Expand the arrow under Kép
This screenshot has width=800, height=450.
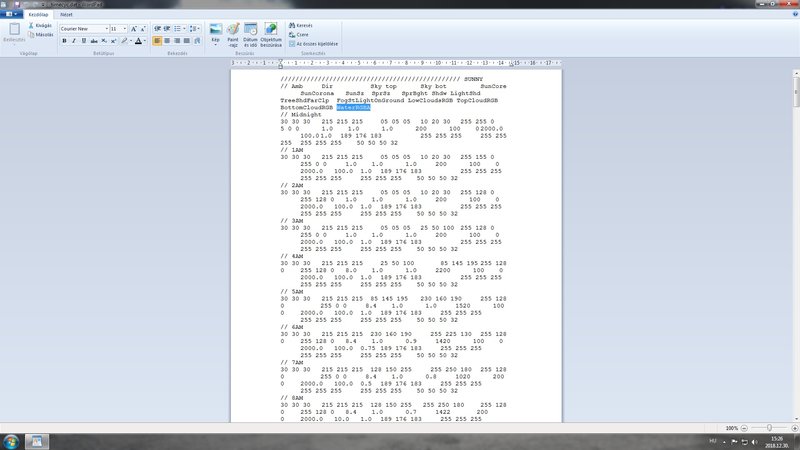pos(216,44)
